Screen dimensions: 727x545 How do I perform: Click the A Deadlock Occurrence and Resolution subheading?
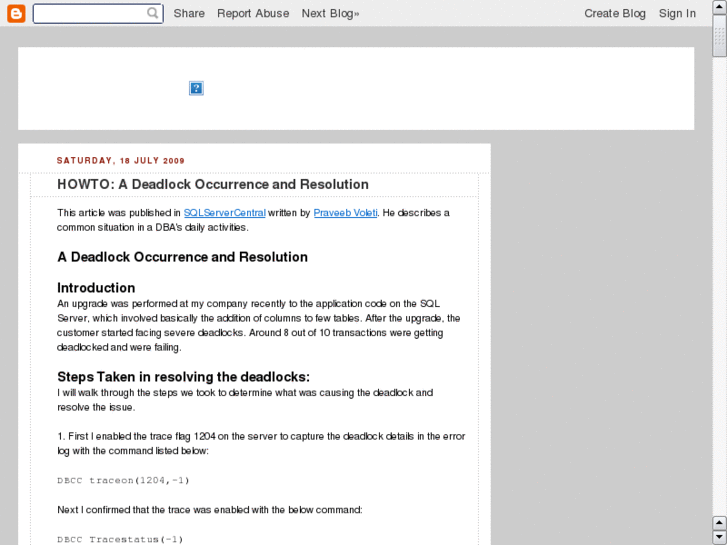(182, 257)
